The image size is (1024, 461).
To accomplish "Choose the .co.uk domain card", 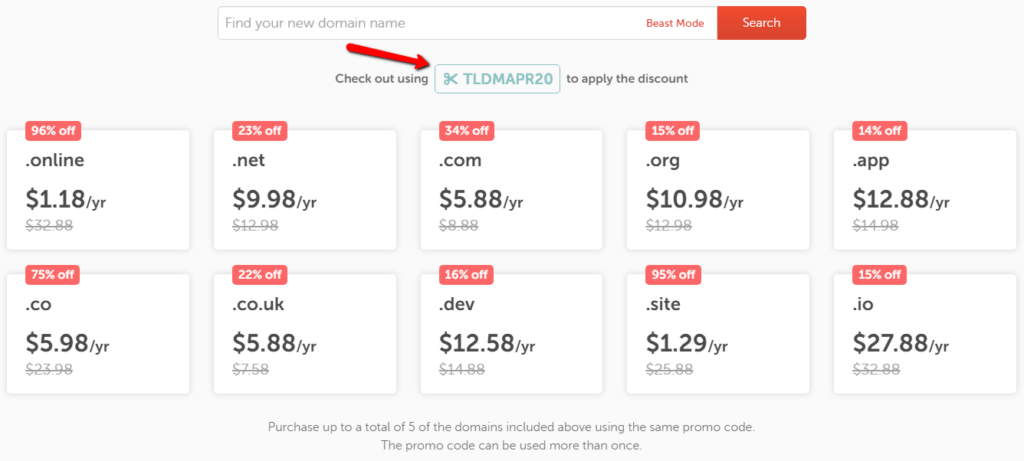I will [x=305, y=333].
